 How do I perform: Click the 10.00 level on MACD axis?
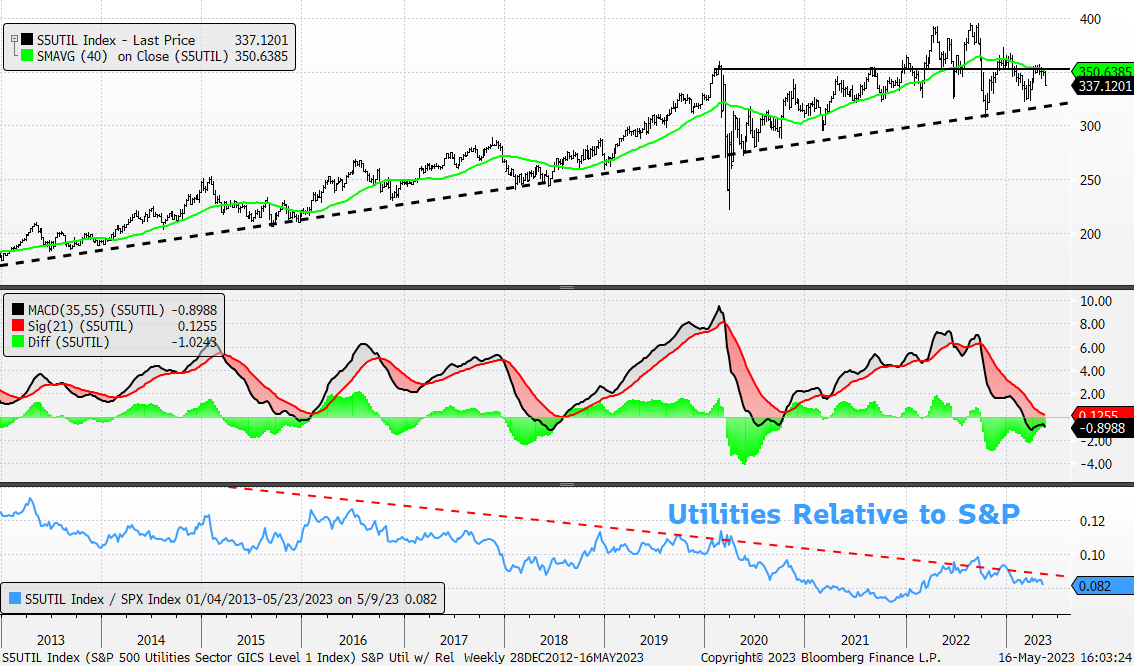pos(1095,301)
